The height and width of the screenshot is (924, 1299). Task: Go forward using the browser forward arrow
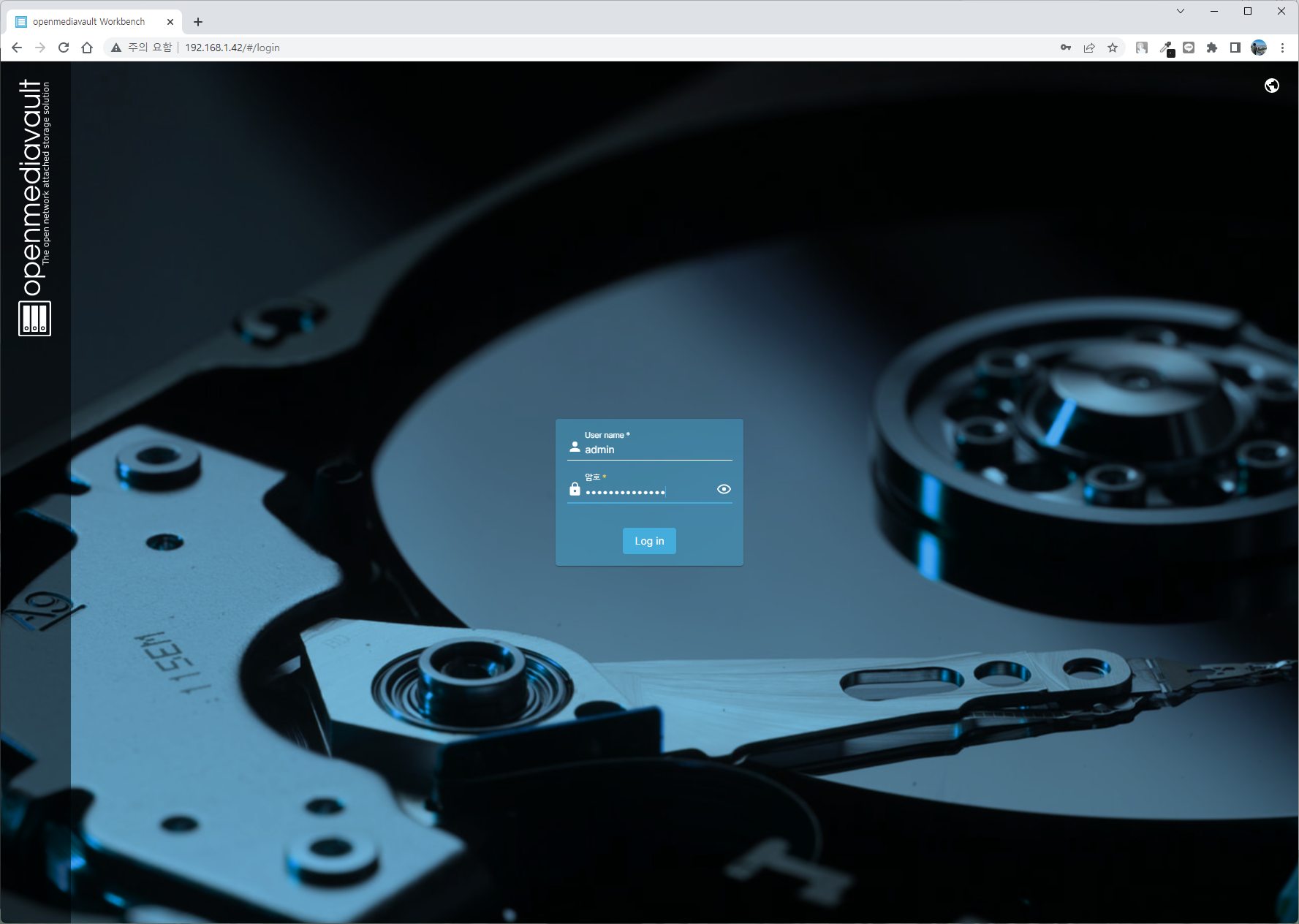pyautogui.click(x=40, y=48)
